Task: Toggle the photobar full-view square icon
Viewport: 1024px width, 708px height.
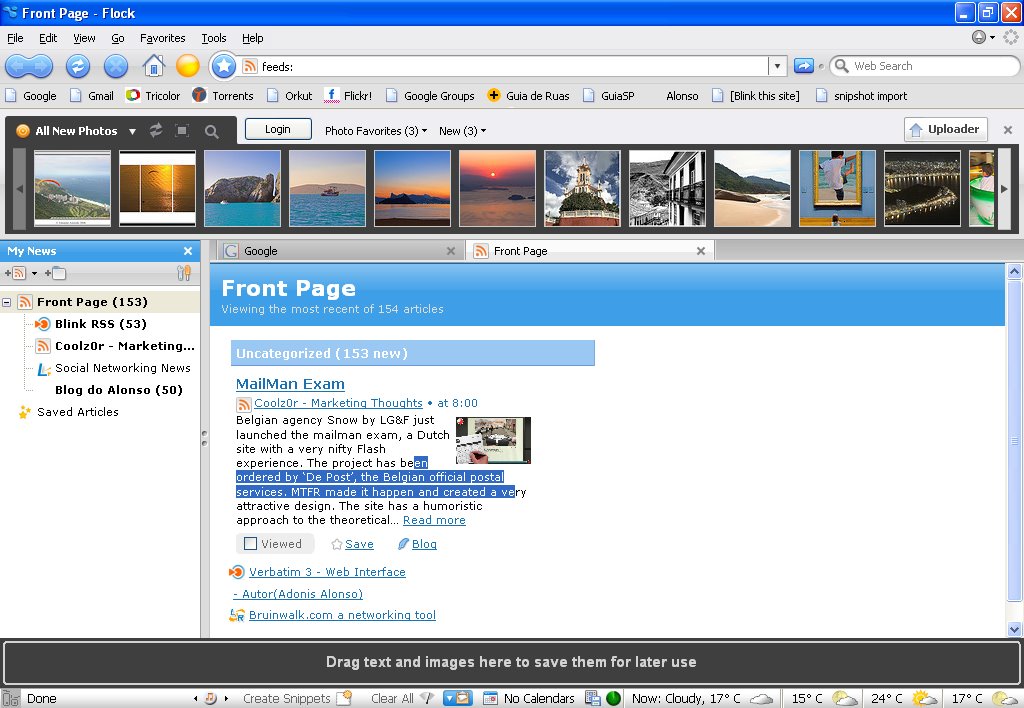Action: [x=182, y=131]
